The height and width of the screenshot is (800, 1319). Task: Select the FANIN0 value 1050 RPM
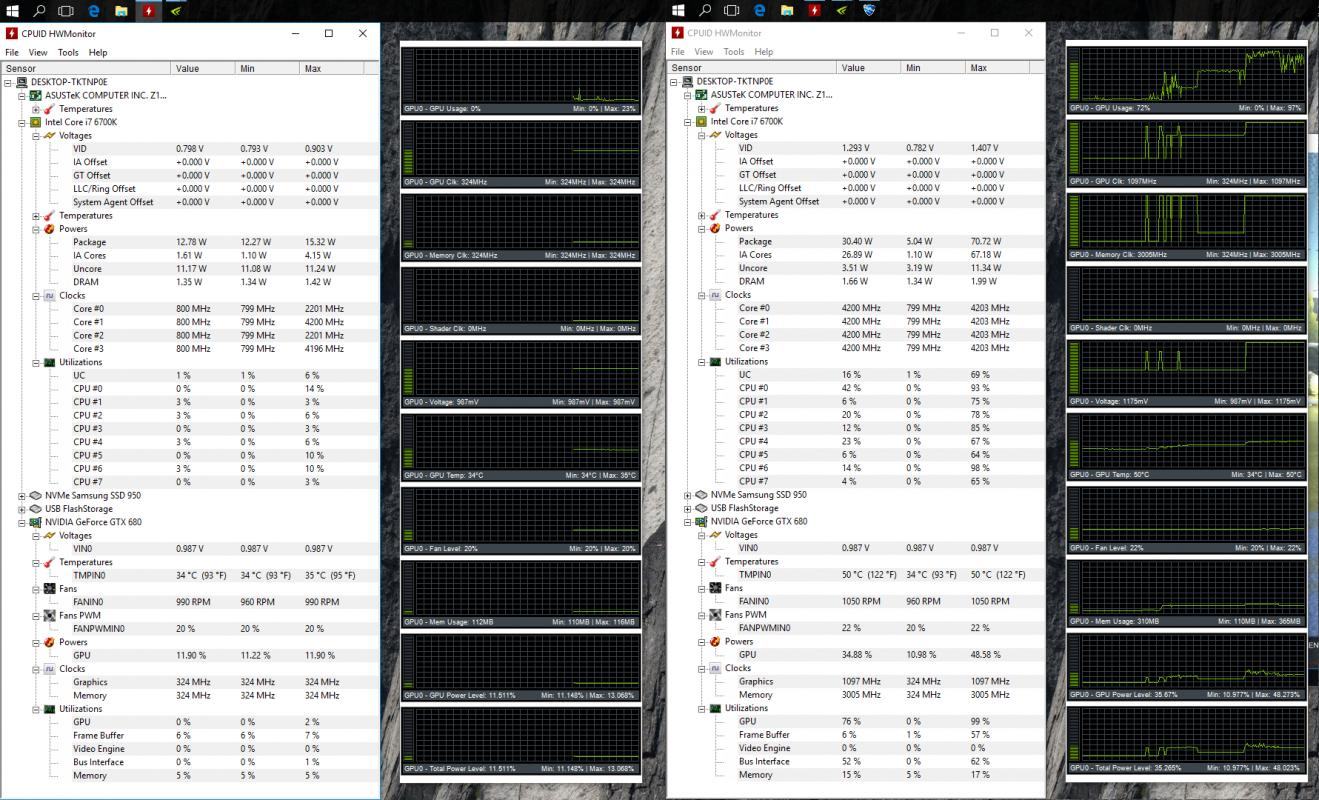tap(861, 601)
